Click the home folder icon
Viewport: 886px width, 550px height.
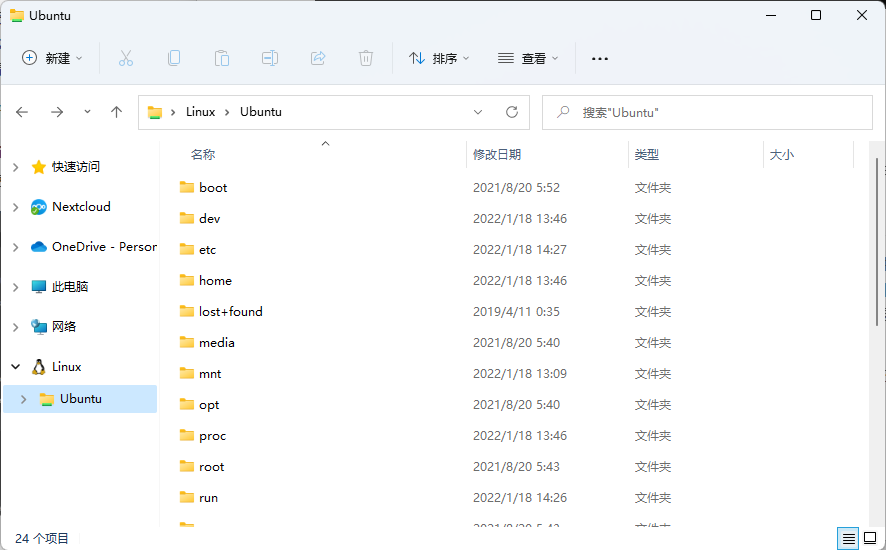click(x=187, y=280)
